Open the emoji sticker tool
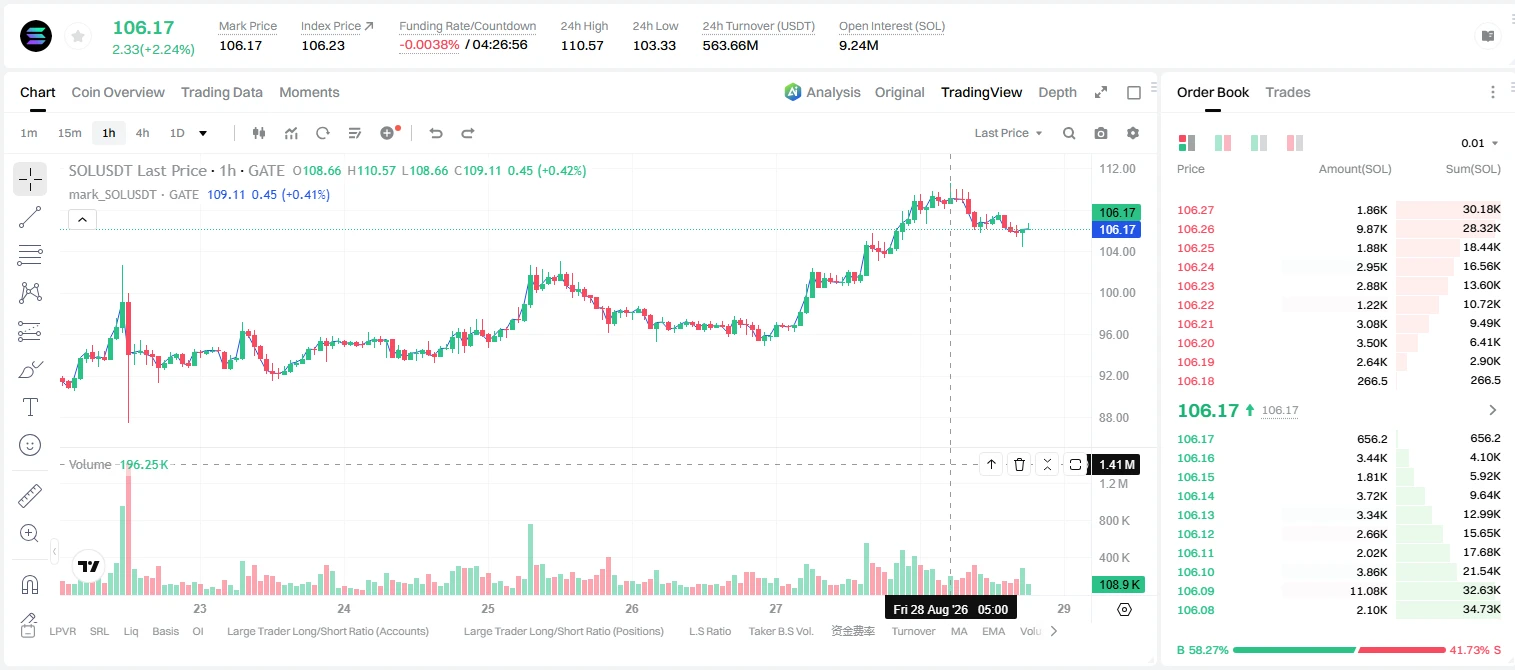The image size is (1515, 670). 30,445
